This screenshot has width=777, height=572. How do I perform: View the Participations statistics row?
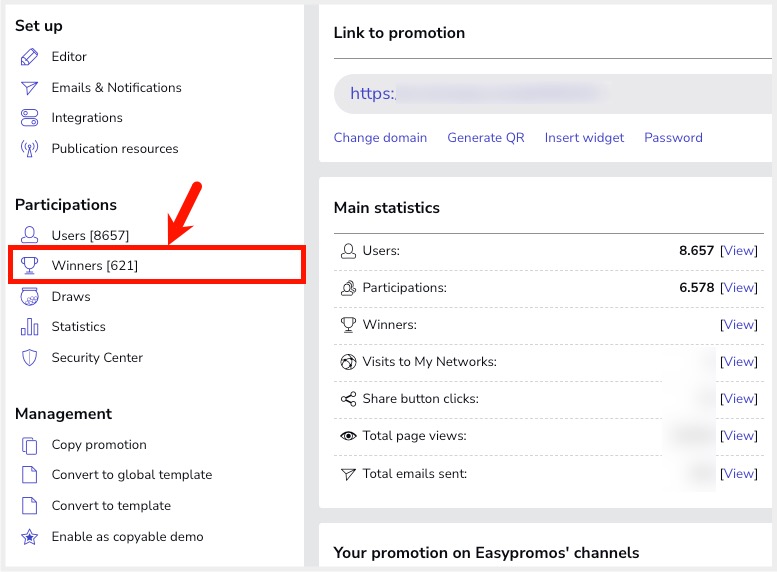tap(739, 288)
